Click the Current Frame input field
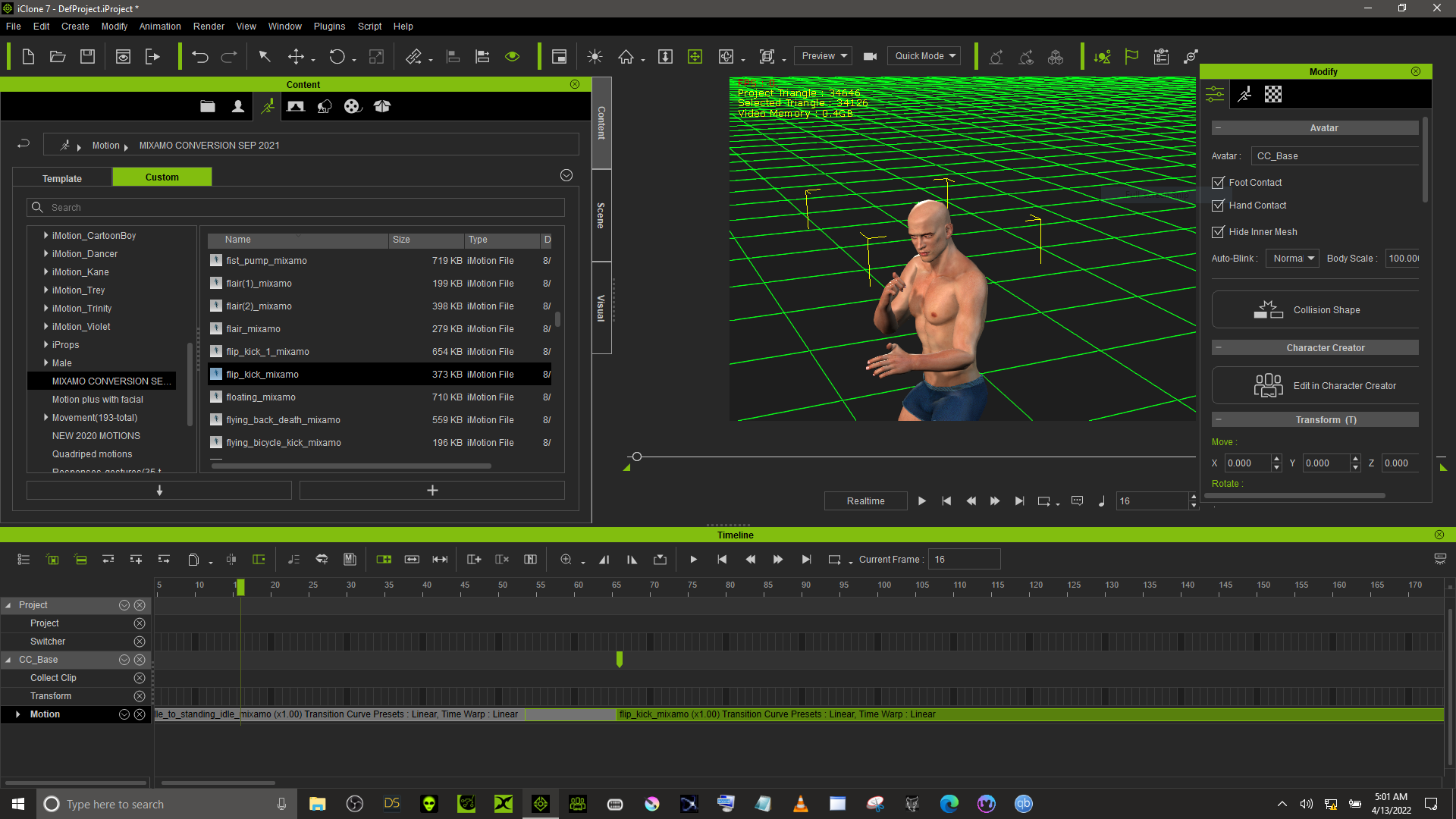 (x=964, y=560)
